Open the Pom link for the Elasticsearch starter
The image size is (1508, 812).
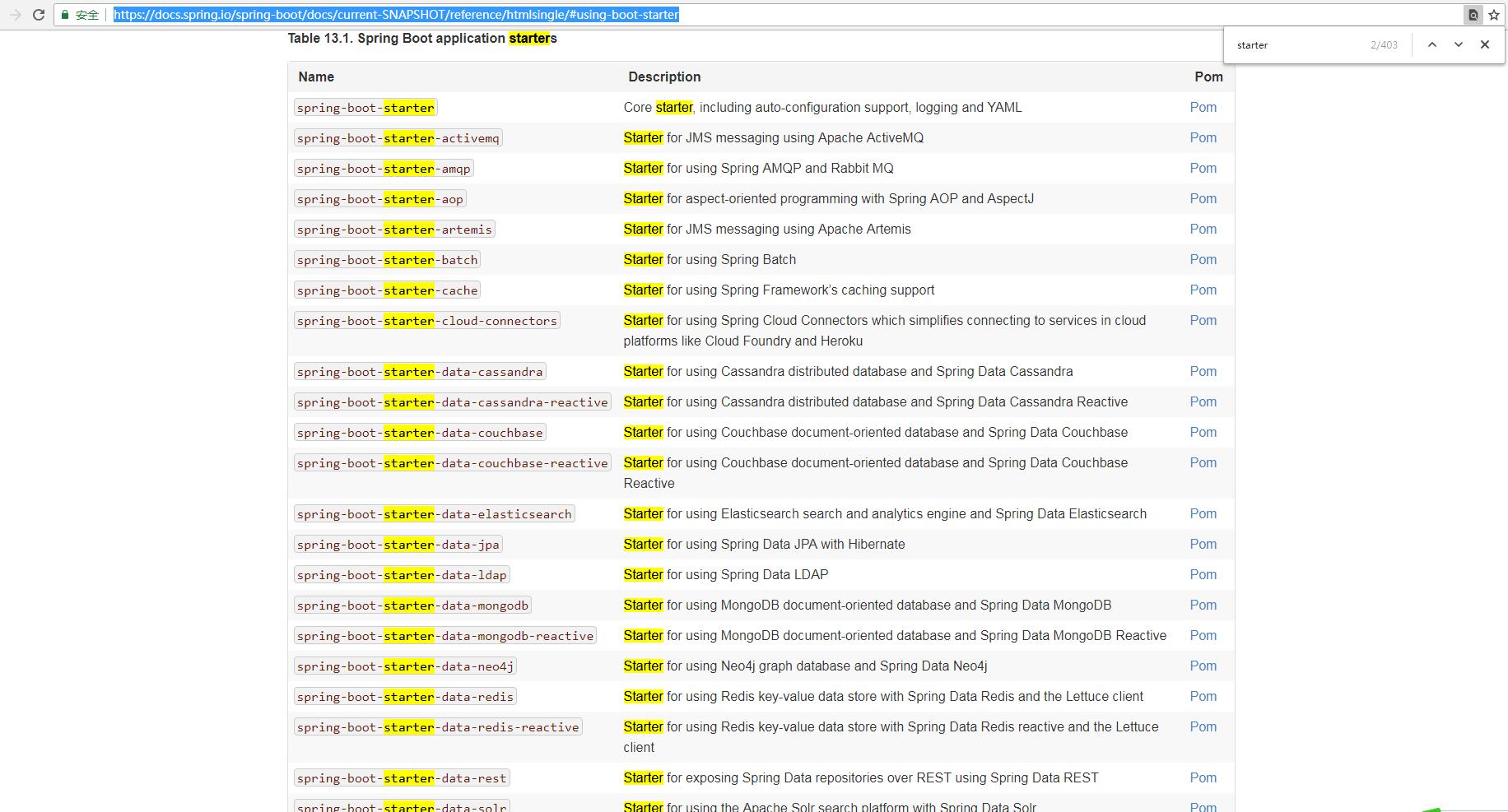(1203, 513)
